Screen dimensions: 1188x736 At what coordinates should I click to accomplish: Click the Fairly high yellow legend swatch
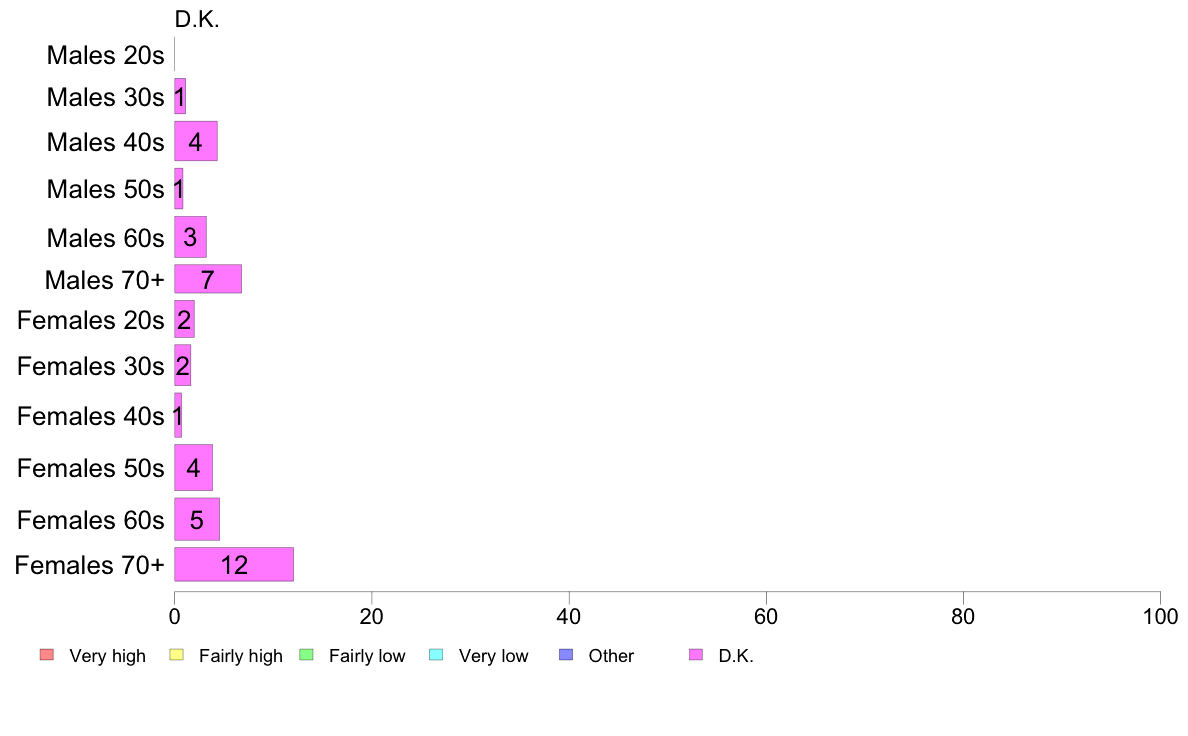[x=177, y=655]
